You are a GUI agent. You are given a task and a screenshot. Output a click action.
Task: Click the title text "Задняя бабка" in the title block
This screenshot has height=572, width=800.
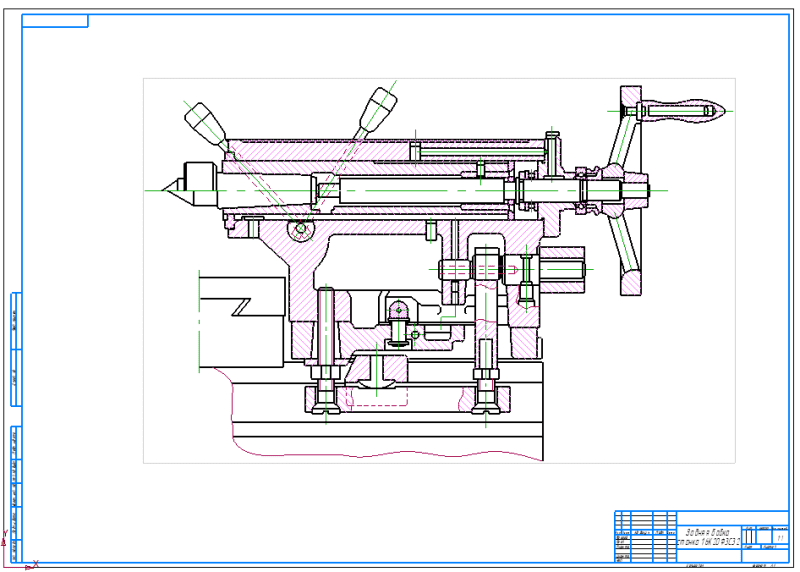click(707, 532)
